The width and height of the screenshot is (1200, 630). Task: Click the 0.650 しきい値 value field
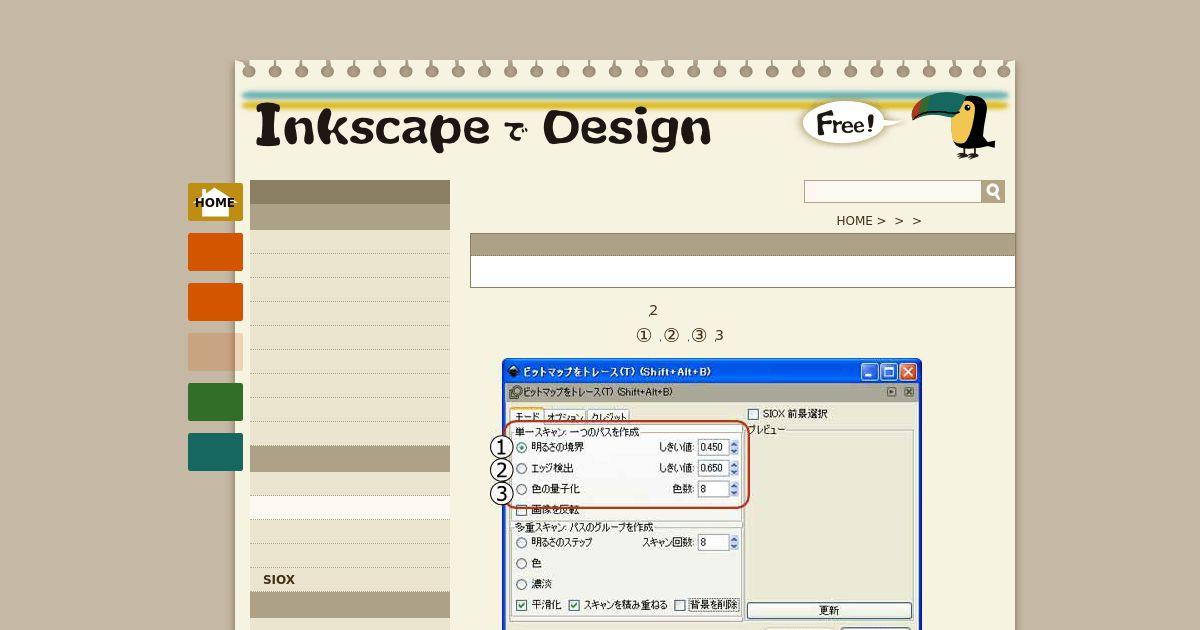tap(713, 468)
